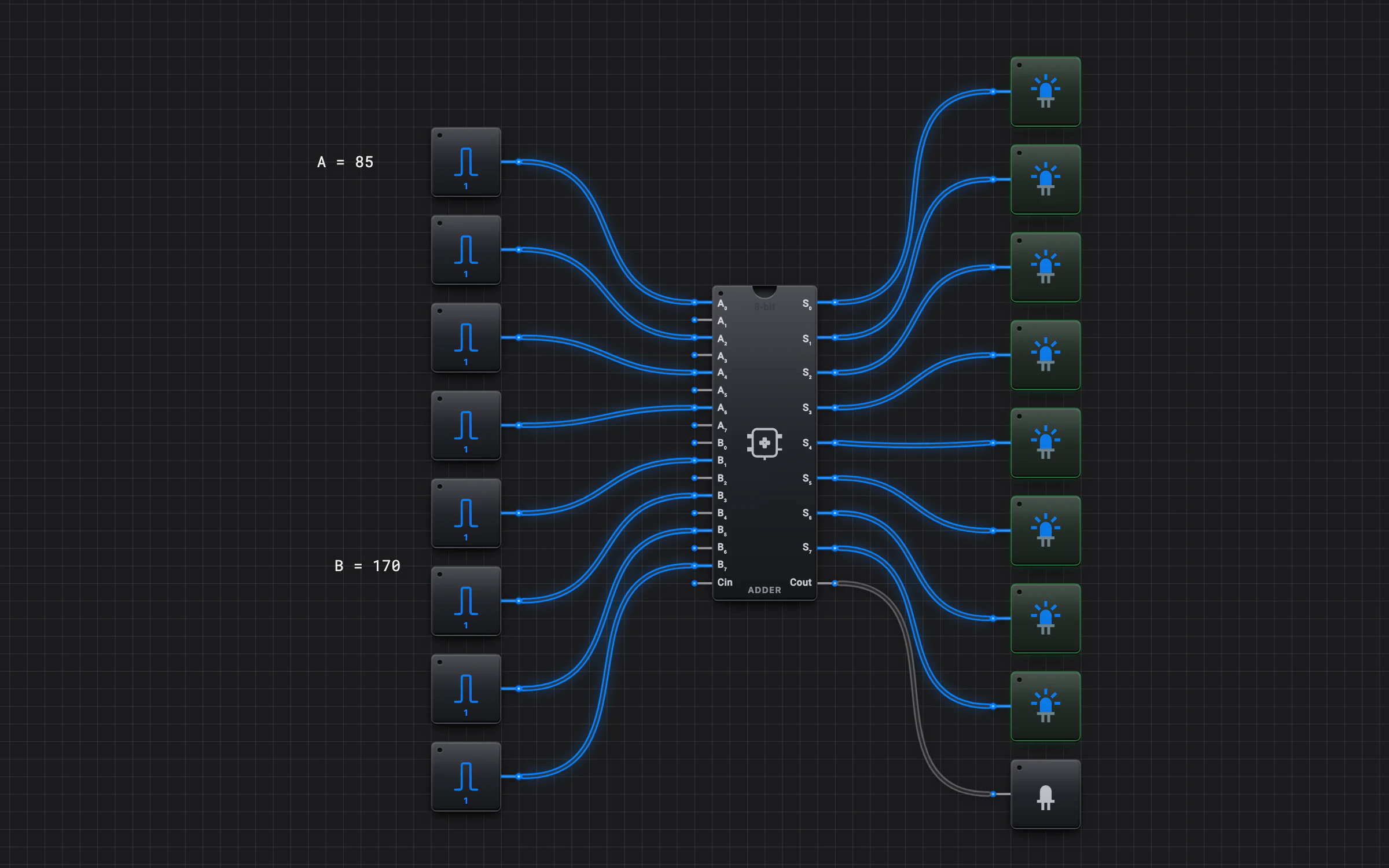Activate the pulse button feeding pin B3
Image resolution: width=1389 pixels, height=868 pixels.
[466, 601]
